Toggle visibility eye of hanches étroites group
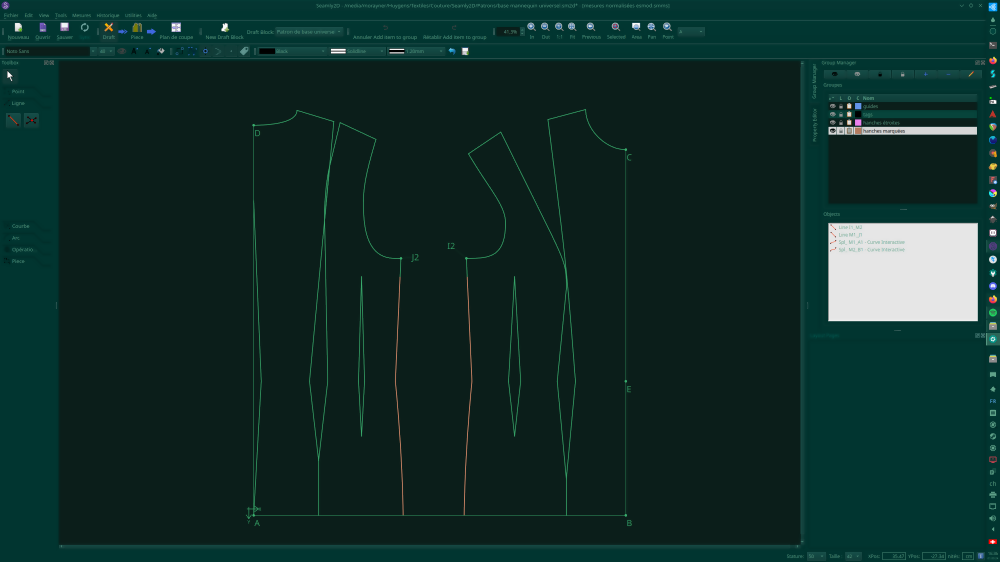This screenshot has width=1000, height=562. [832, 122]
